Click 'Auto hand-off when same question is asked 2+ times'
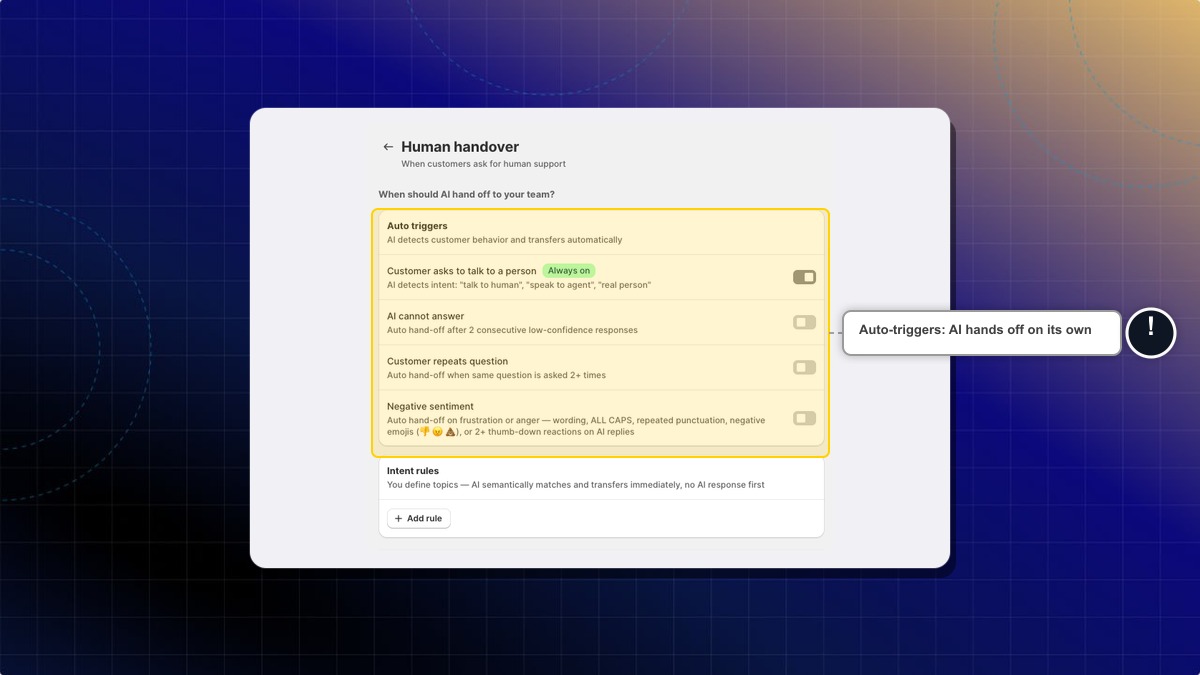The height and width of the screenshot is (675, 1200). 496,375
